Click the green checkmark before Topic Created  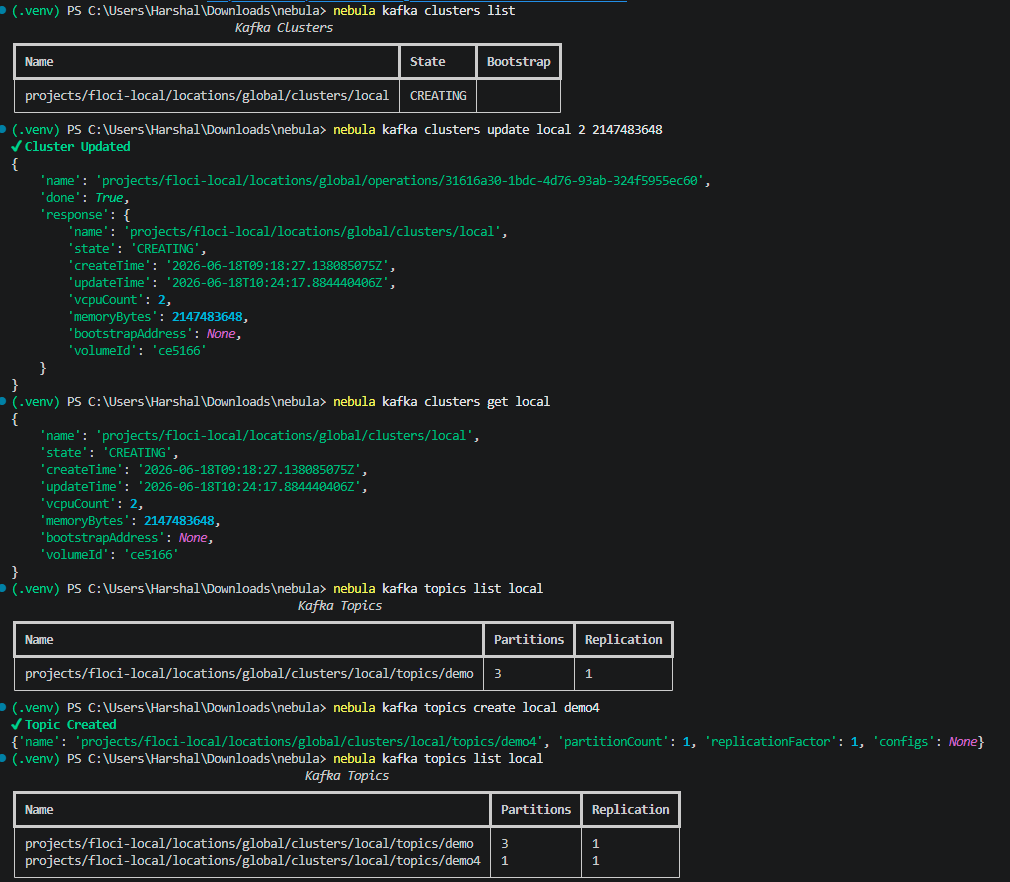tap(17, 724)
